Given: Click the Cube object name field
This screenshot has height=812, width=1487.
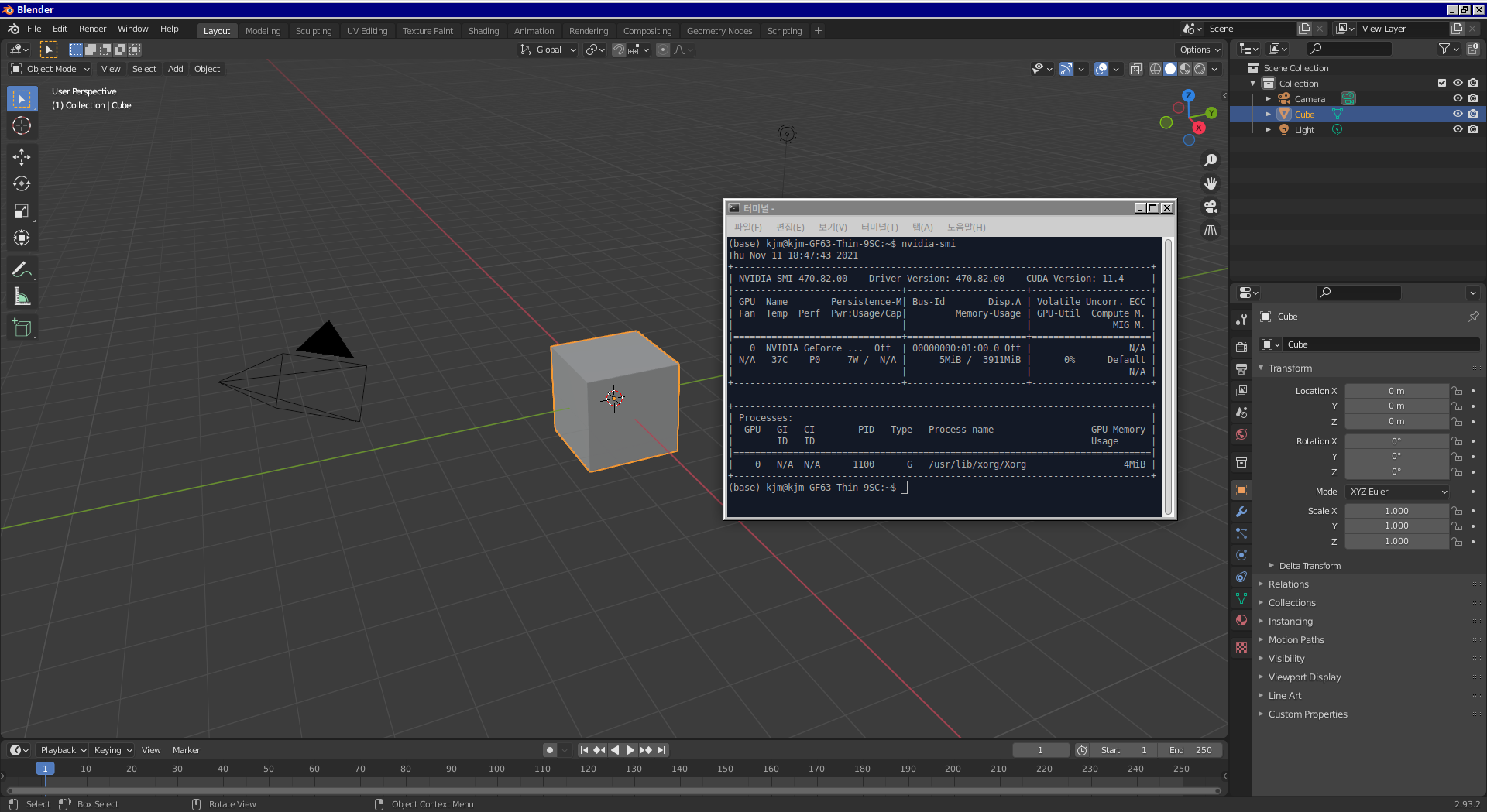Looking at the screenshot, I should click(x=1380, y=344).
